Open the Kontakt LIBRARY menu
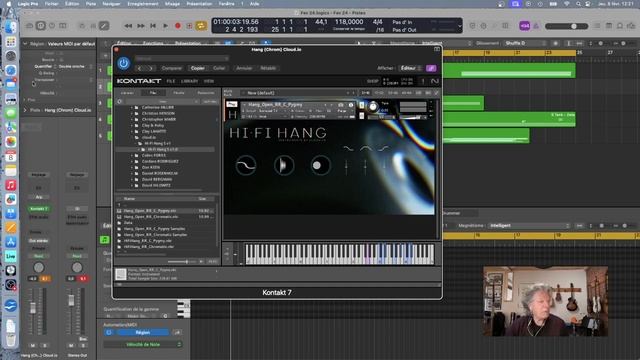 189,81
